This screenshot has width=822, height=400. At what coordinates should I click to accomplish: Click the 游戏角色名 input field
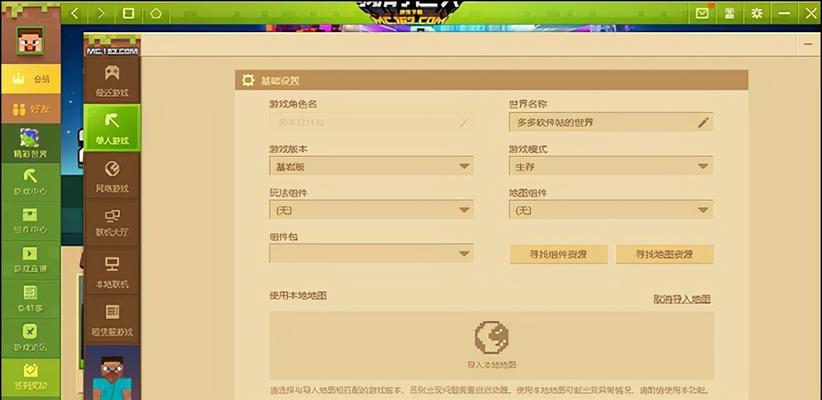(x=371, y=122)
